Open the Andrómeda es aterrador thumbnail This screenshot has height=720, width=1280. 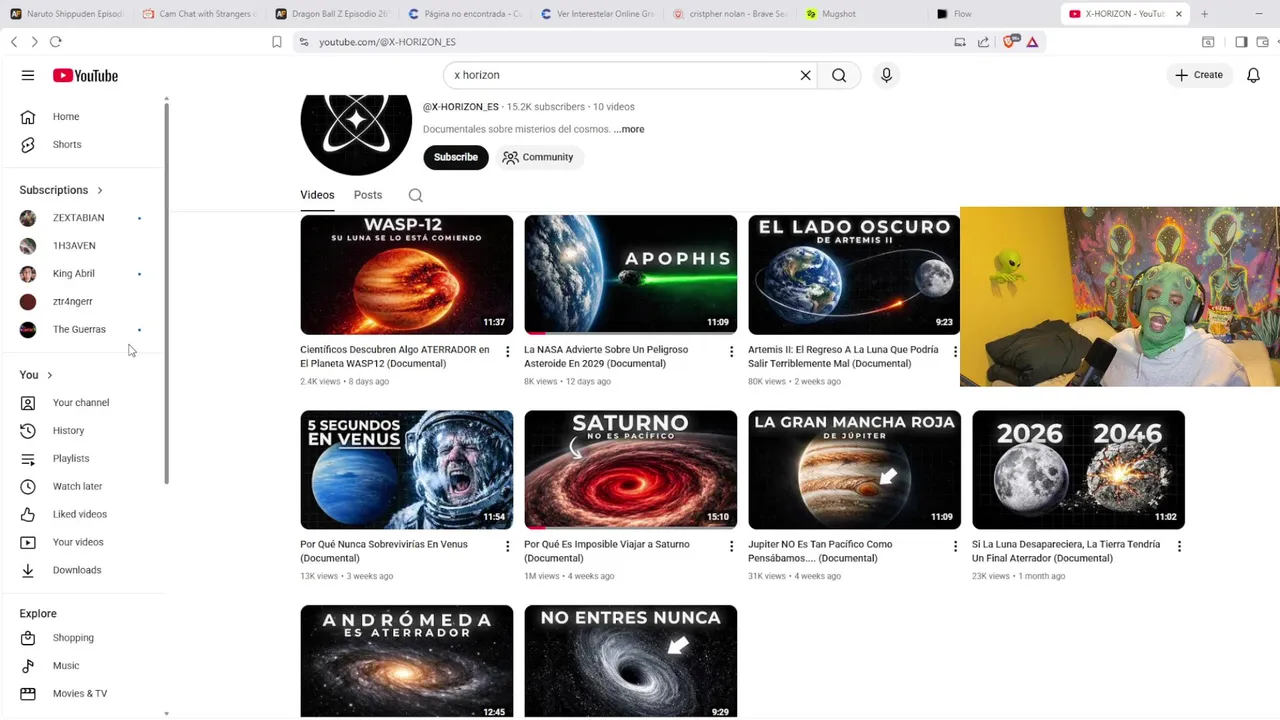(x=407, y=661)
